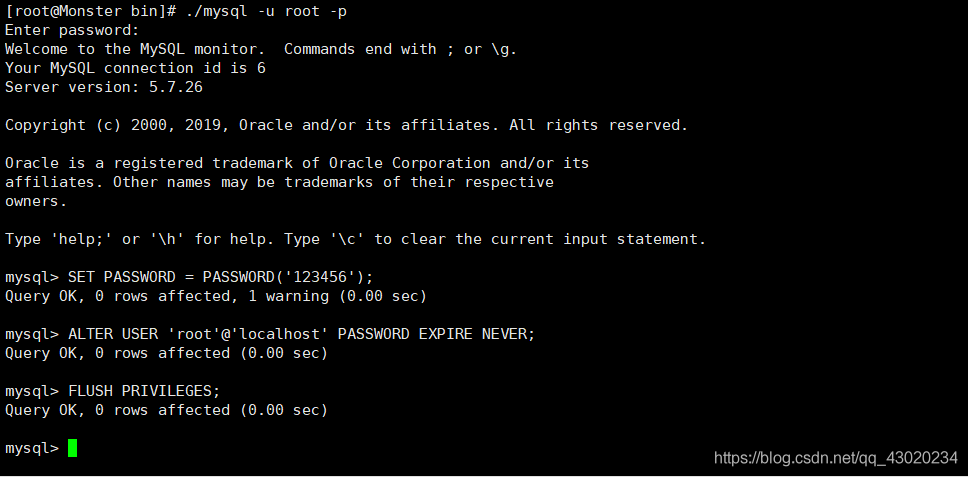
Task: Click the FLUSH PRIVILEGES; command text
Action: pos(144,391)
